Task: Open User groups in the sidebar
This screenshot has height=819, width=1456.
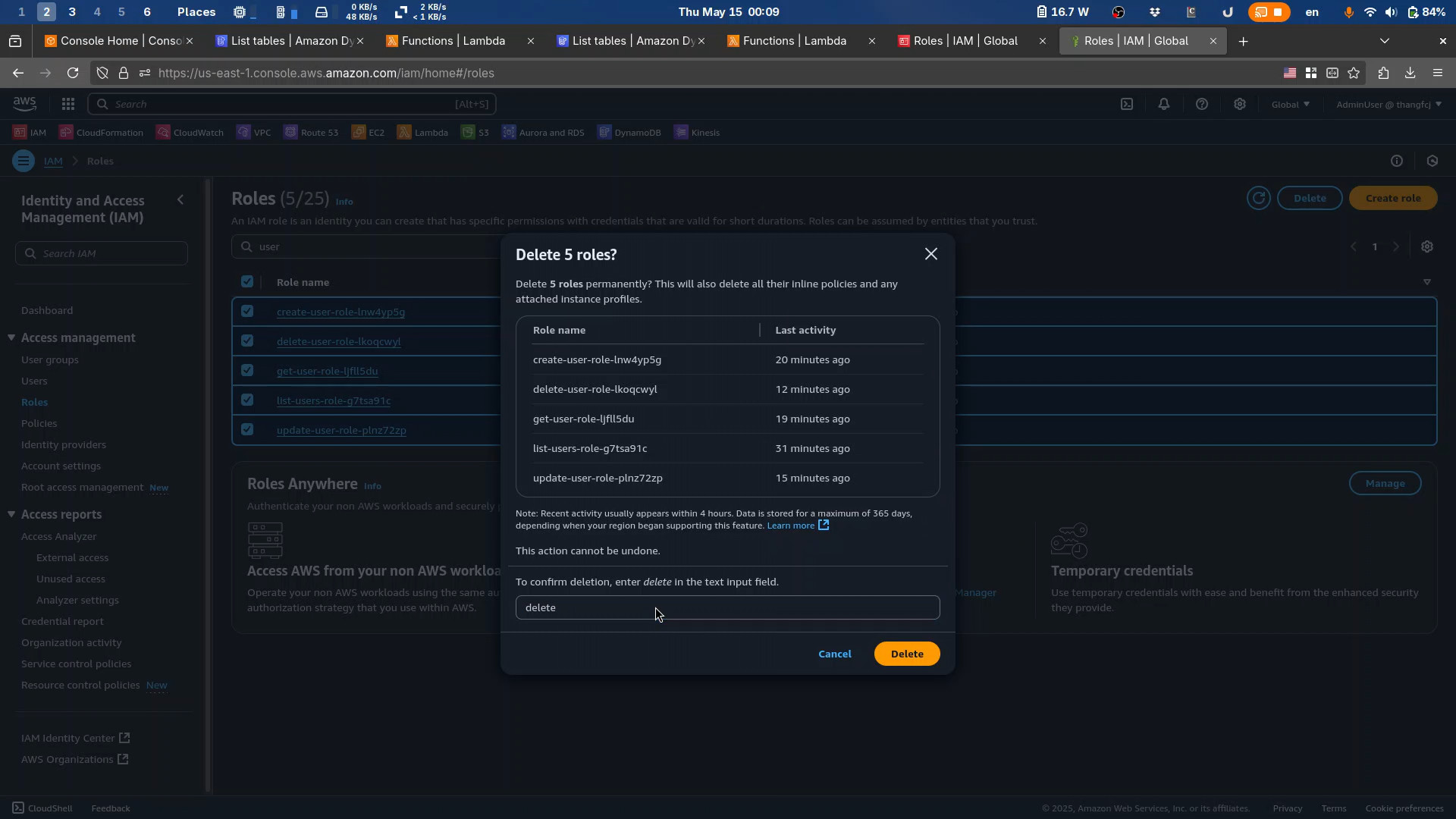Action: 50,359
